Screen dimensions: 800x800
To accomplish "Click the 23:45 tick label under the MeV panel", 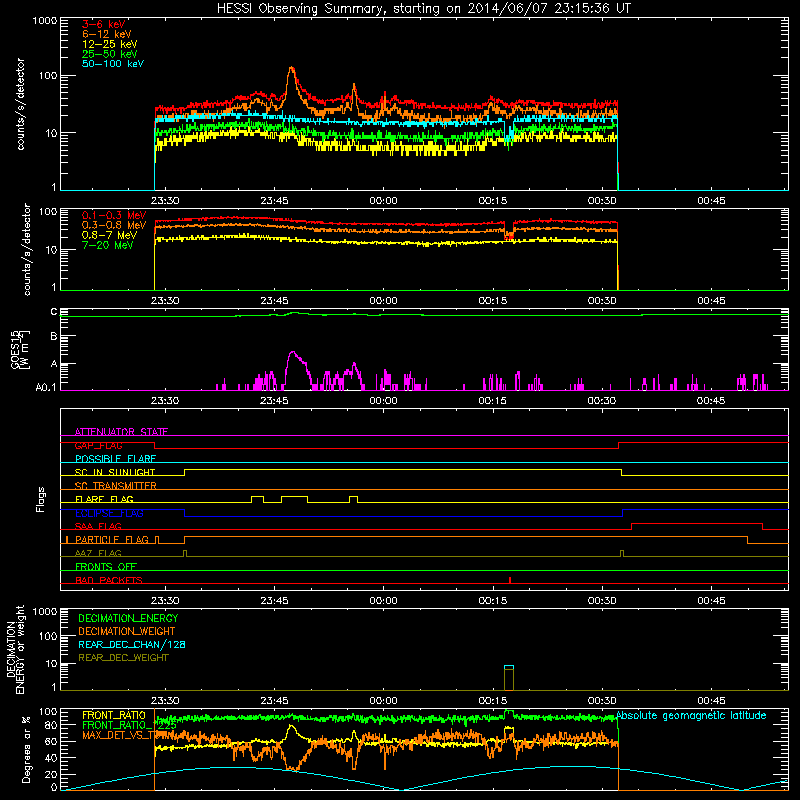I will (274, 301).
